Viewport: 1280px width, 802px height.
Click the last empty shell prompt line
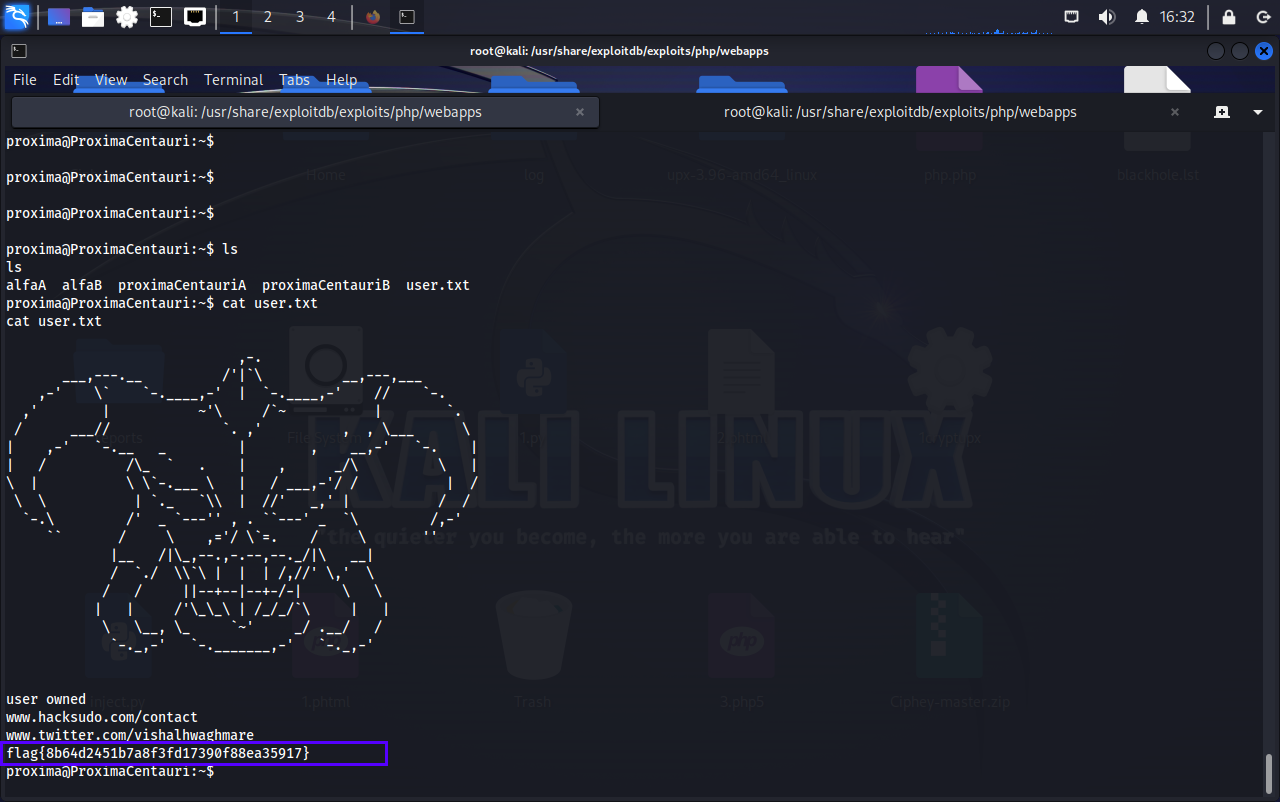click(x=110, y=772)
